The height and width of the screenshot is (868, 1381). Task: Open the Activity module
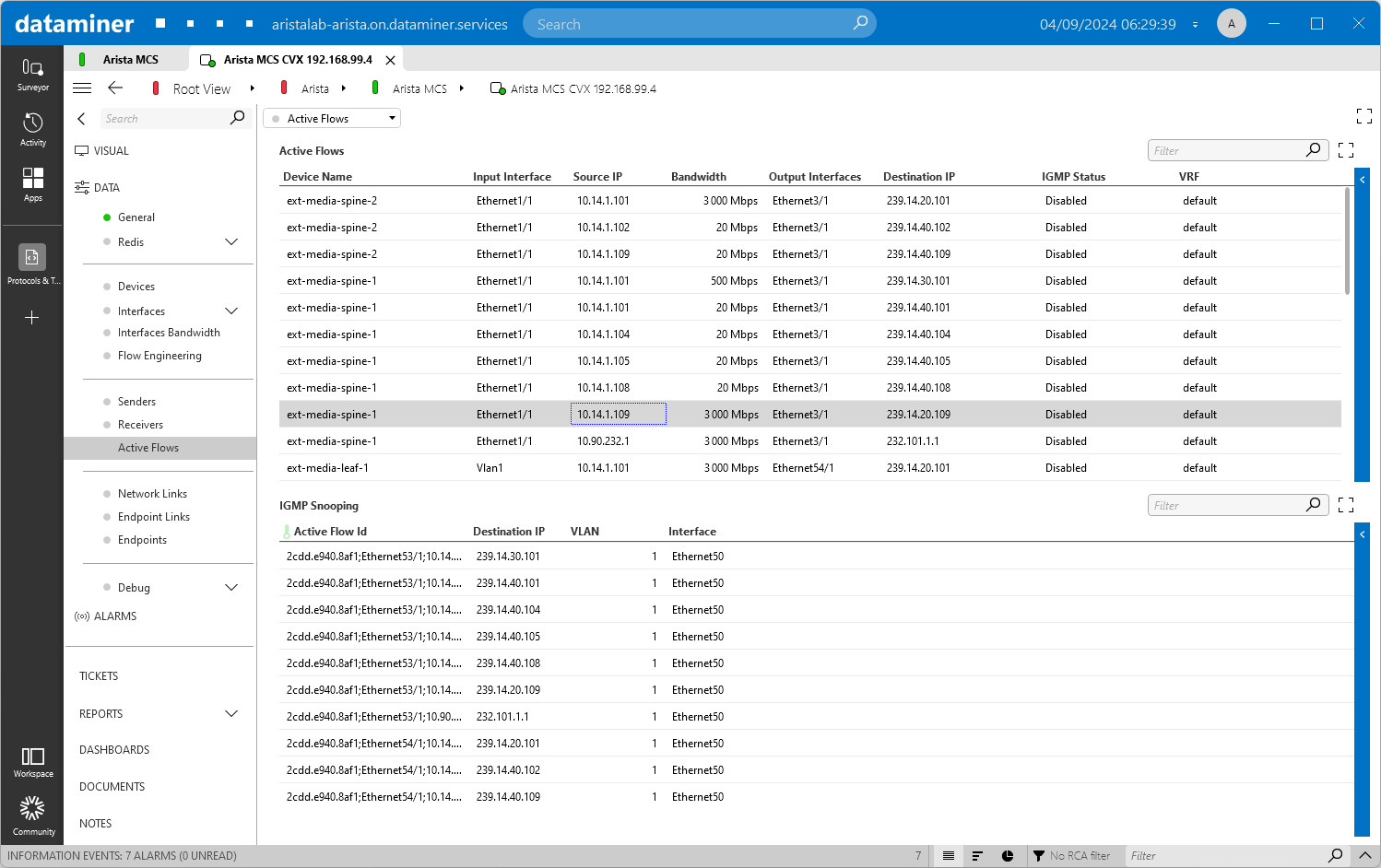click(32, 130)
